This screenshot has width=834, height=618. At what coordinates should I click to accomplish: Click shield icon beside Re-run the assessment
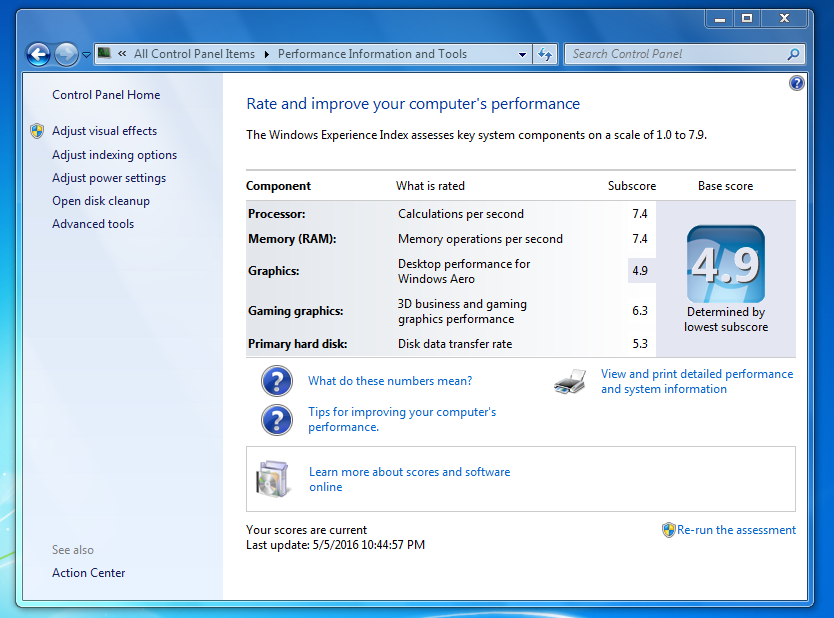tap(669, 530)
